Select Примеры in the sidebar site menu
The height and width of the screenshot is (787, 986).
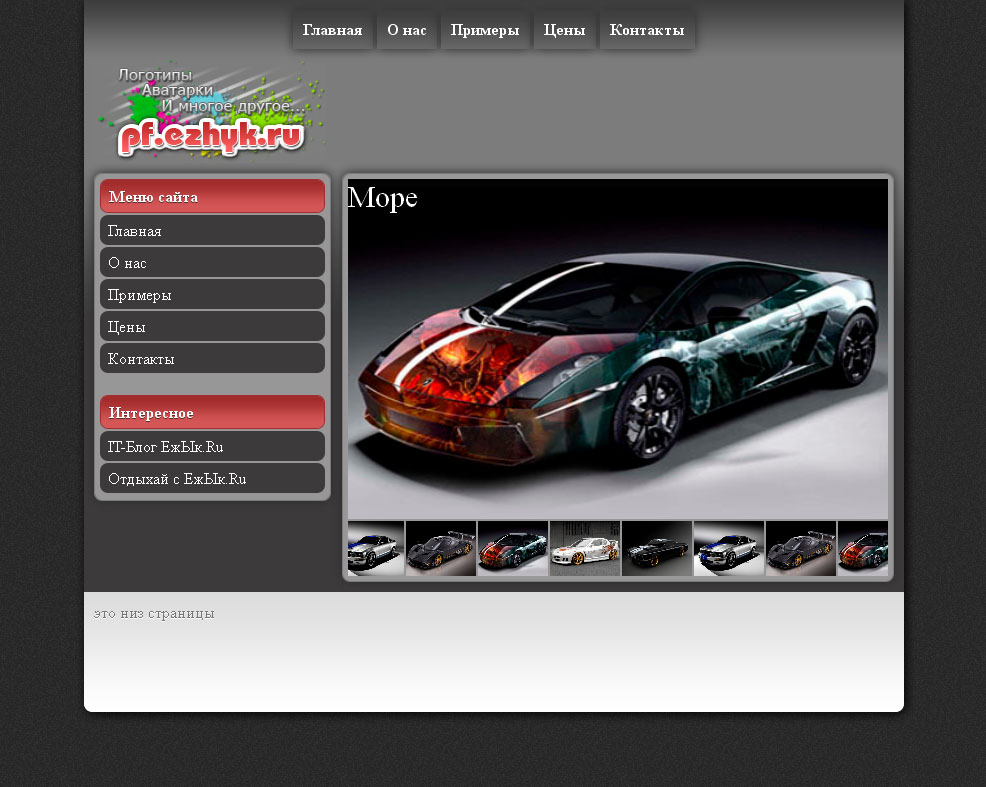[x=213, y=295]
